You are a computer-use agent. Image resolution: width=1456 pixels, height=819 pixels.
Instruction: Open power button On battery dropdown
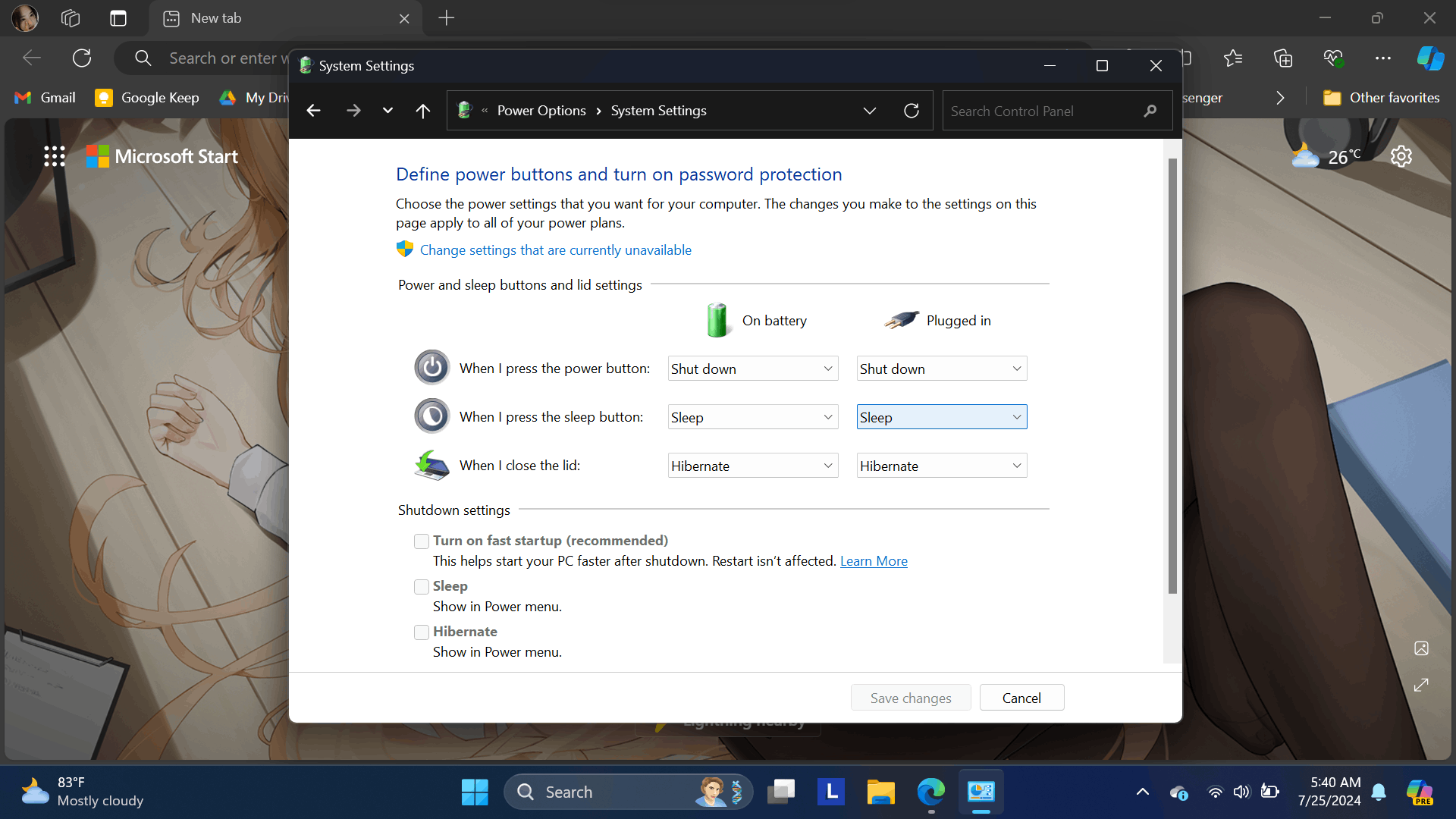coord(753,369)
